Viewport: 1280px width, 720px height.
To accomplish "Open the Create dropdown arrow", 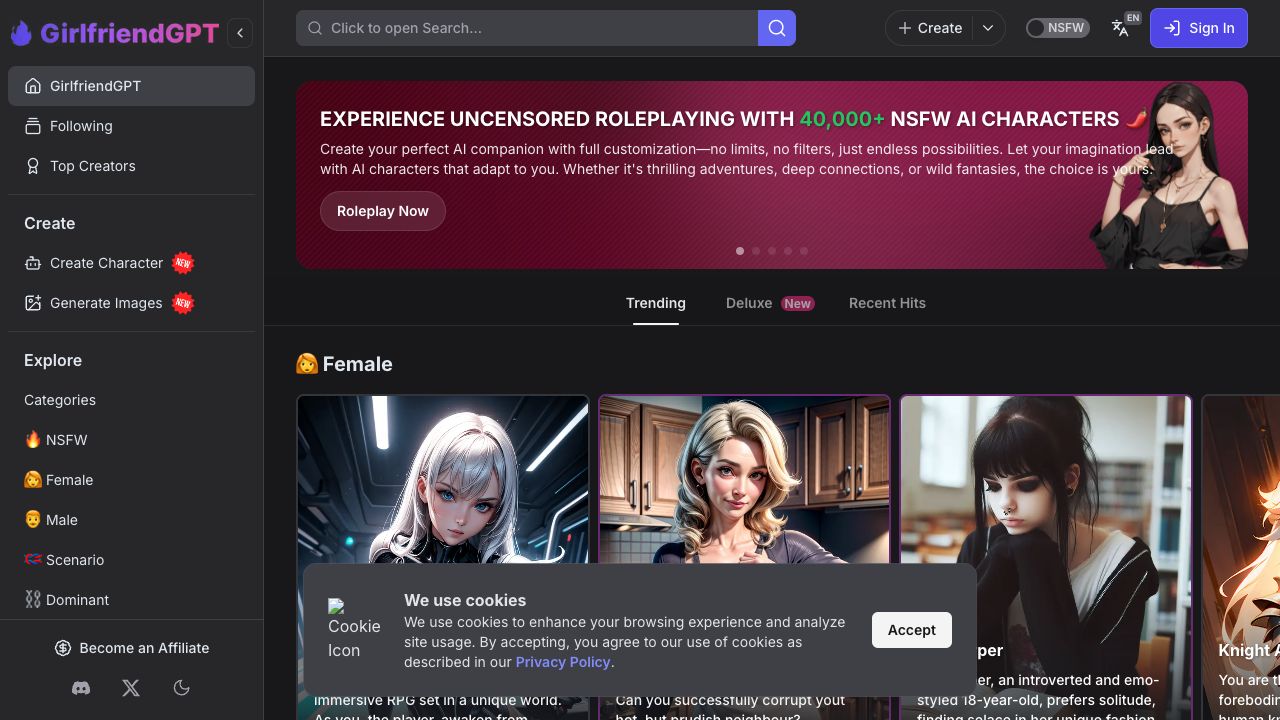I will tap(988, 28).
